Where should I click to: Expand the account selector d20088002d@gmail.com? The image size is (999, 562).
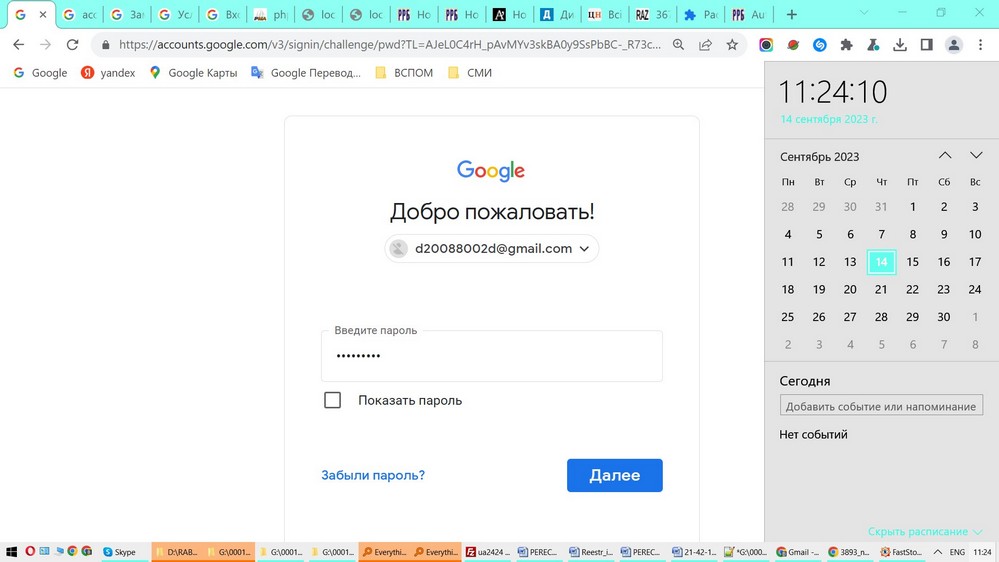click(x=491, y=249)
